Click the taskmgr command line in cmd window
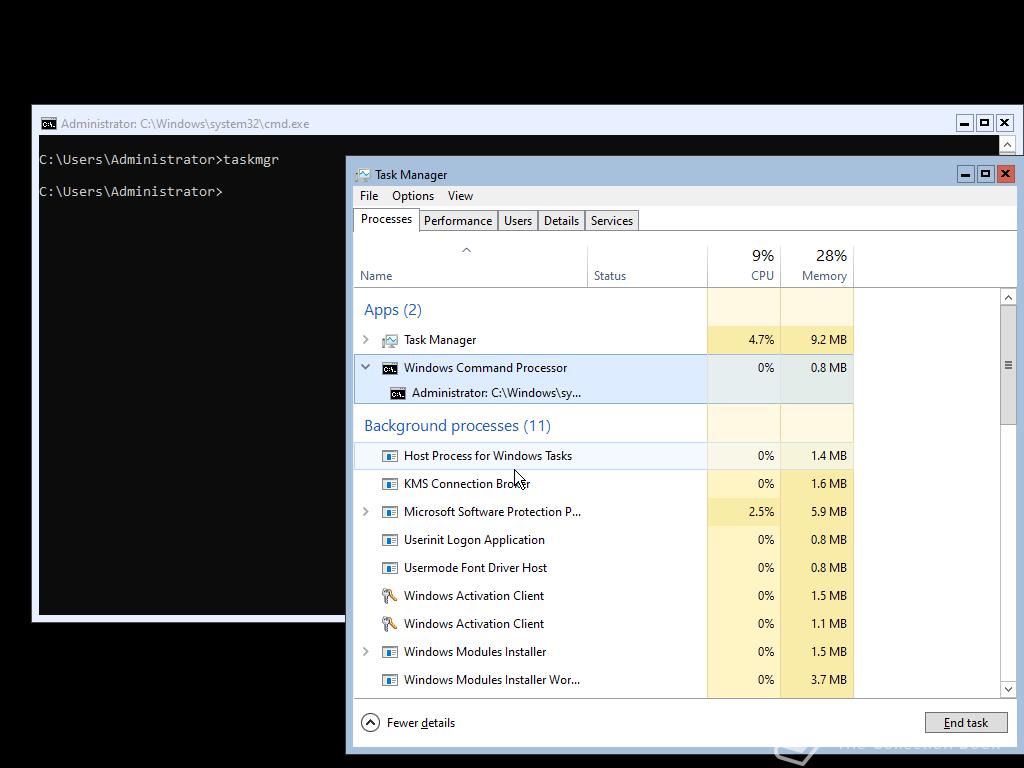 [159, 159]
